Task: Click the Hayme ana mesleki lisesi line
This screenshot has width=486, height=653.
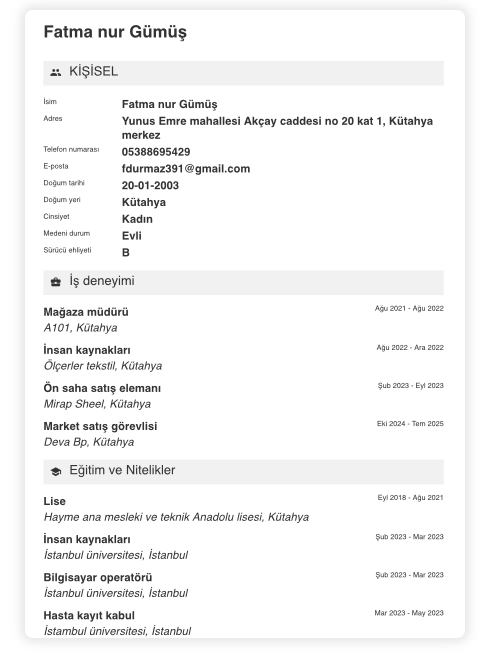Action: (176, 517)
